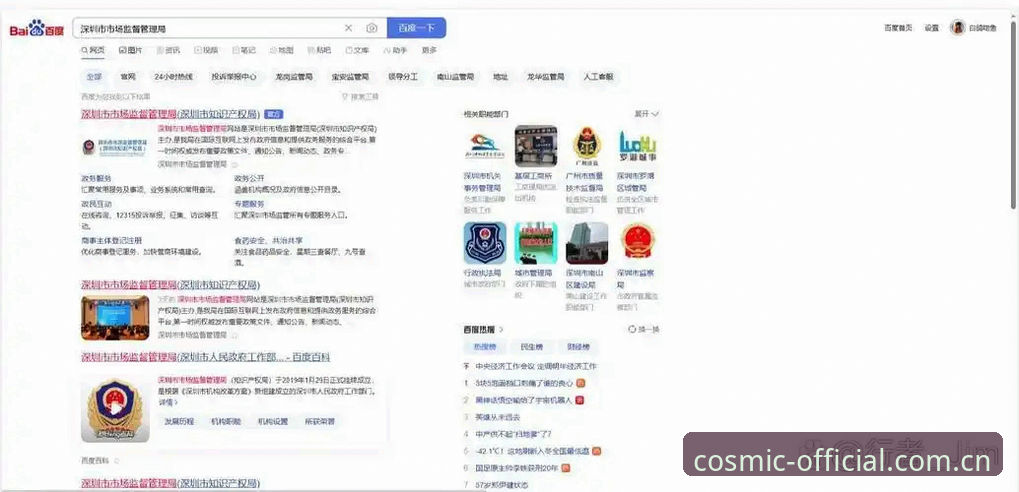The image size is (1019, 492).
Task: Switch to the 视频 tab
Action: [206, 50]
